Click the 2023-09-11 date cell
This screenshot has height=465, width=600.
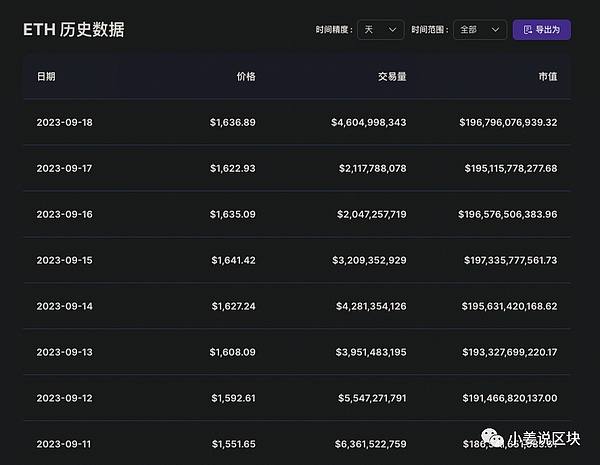click(x=64, y=443)
